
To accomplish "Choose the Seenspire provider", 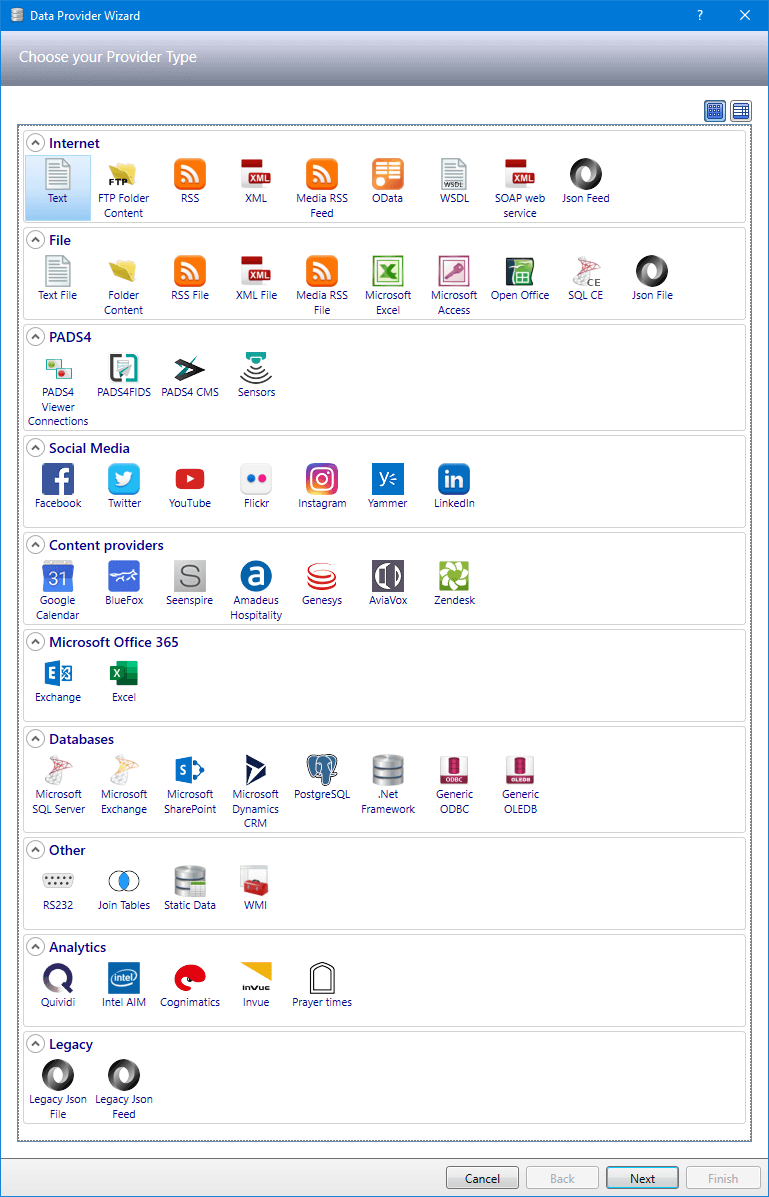I will click(x=189, y=584).
